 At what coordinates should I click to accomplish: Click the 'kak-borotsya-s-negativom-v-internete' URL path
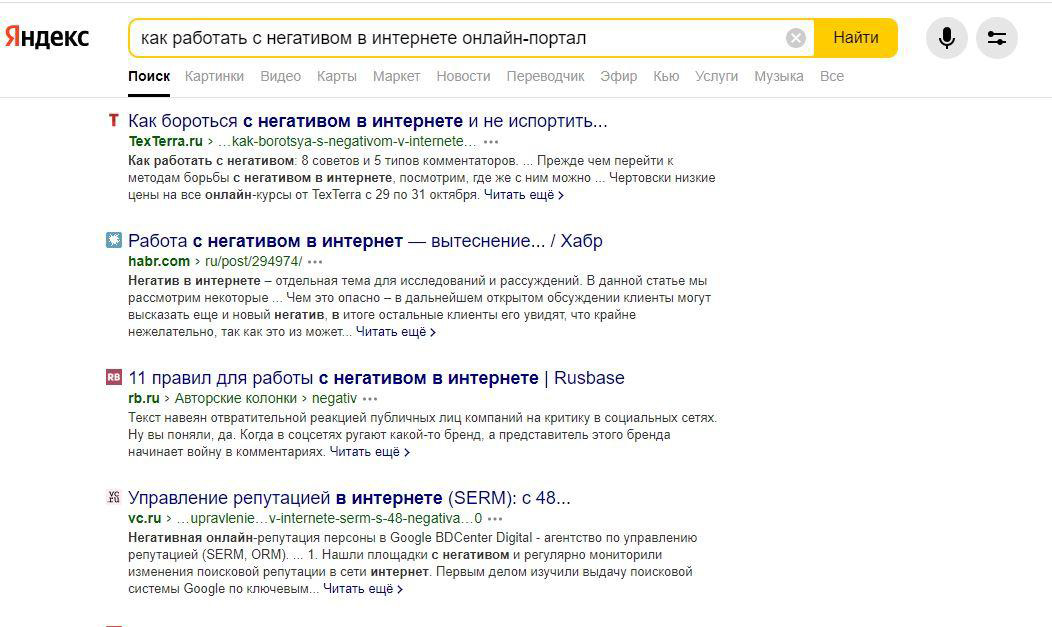(x=348, y=141)
